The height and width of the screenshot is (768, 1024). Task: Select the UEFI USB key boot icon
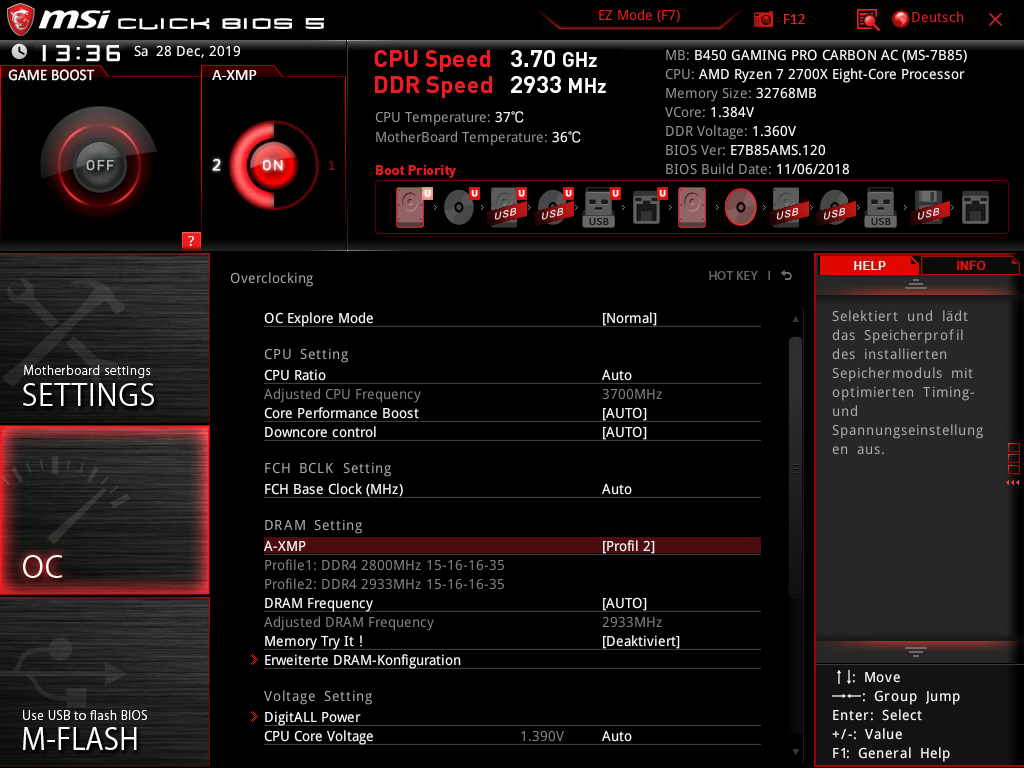pos(600,208)
